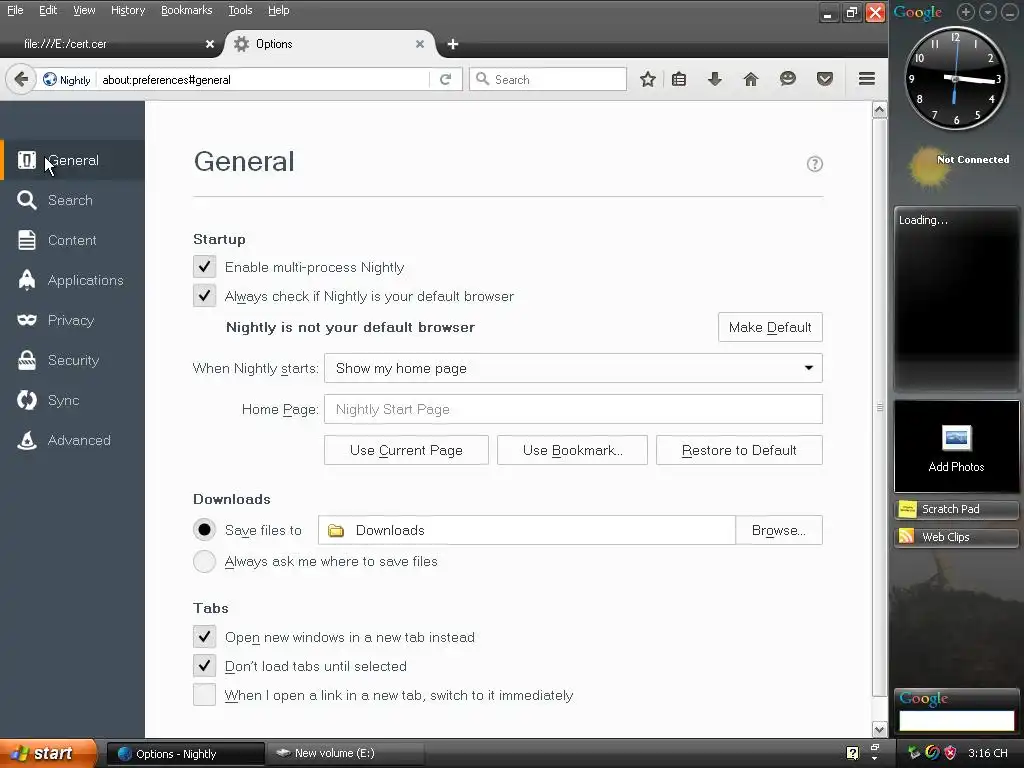Viewport: 1024px width, 768px height.
Task: Click the Windows start button
Action: point(49,754)
